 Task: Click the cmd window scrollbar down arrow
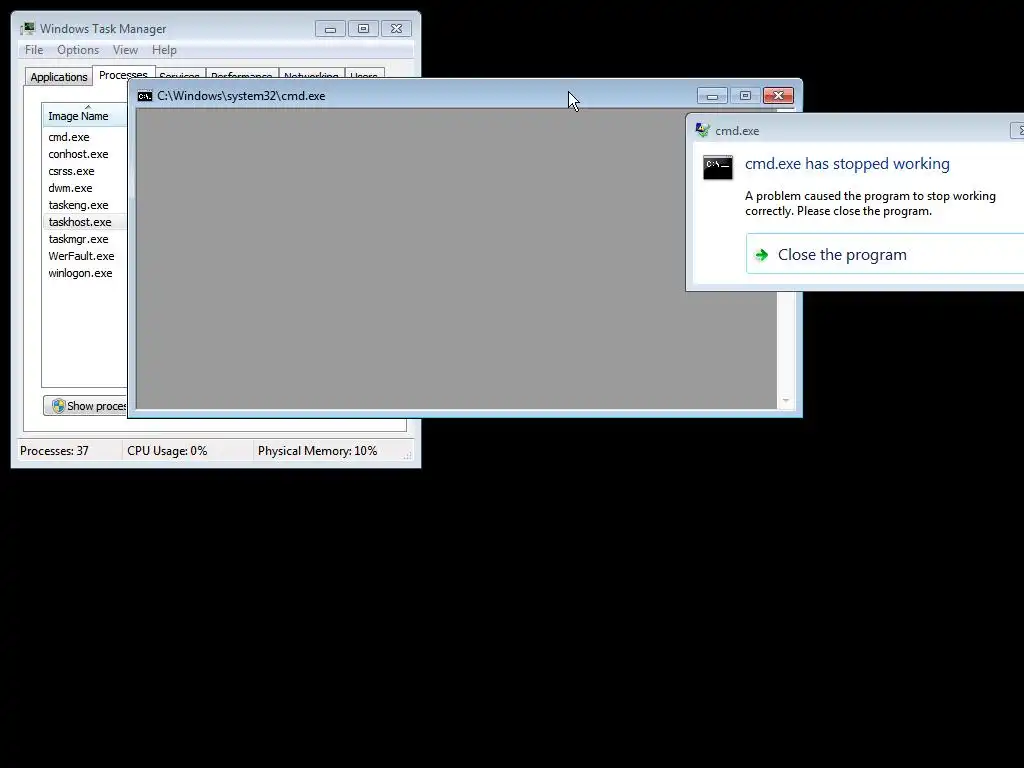786,400
